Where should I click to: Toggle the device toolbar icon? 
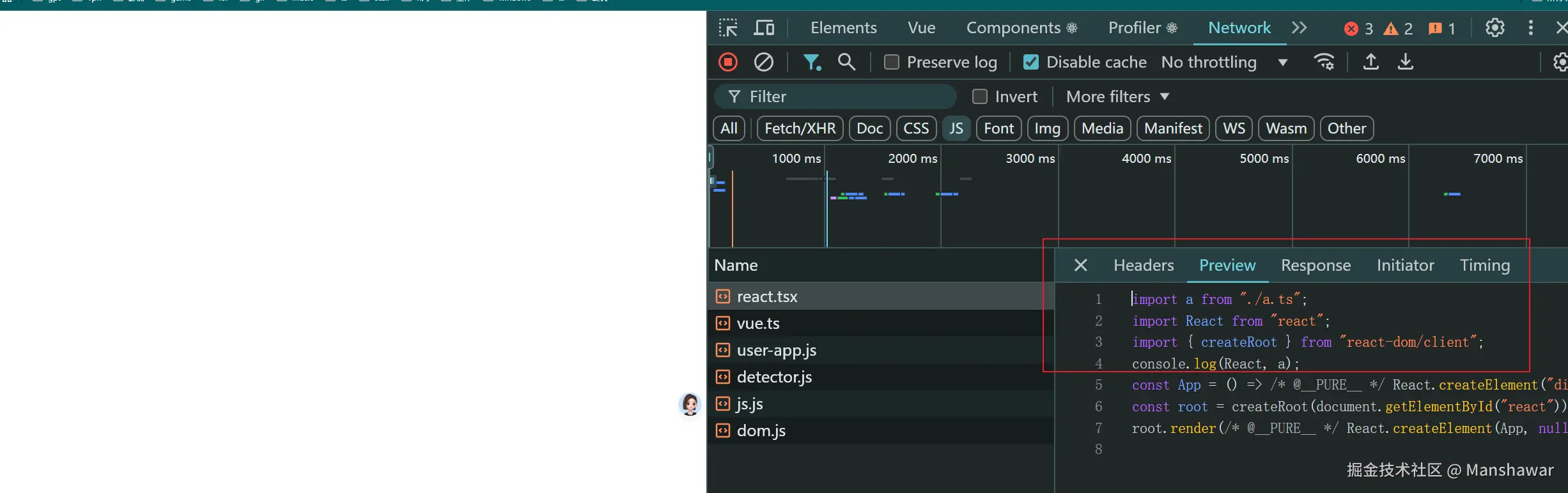(764, 28)
